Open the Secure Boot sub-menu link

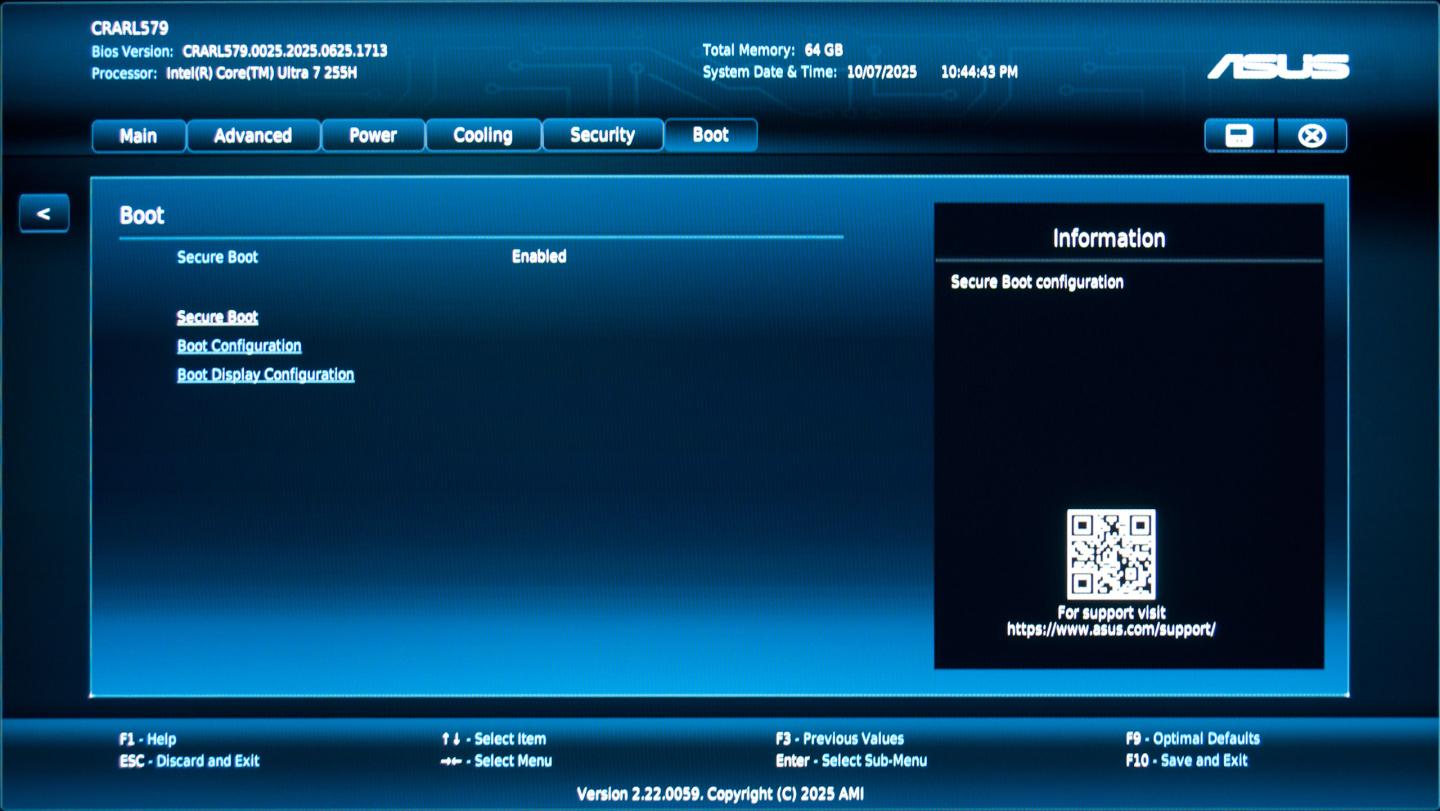point(218,317)
